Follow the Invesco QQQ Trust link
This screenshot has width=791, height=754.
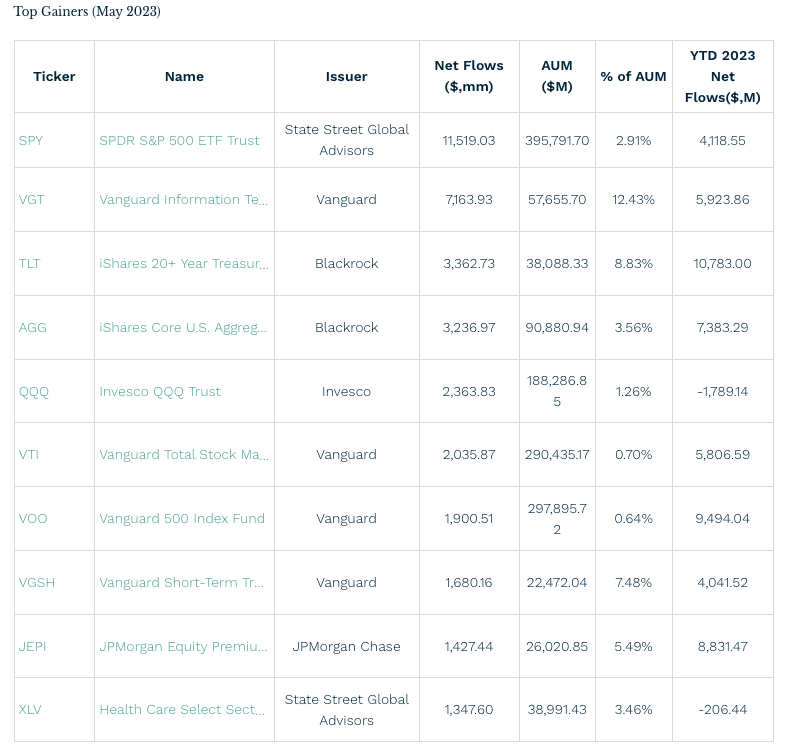tap(160, 392)
